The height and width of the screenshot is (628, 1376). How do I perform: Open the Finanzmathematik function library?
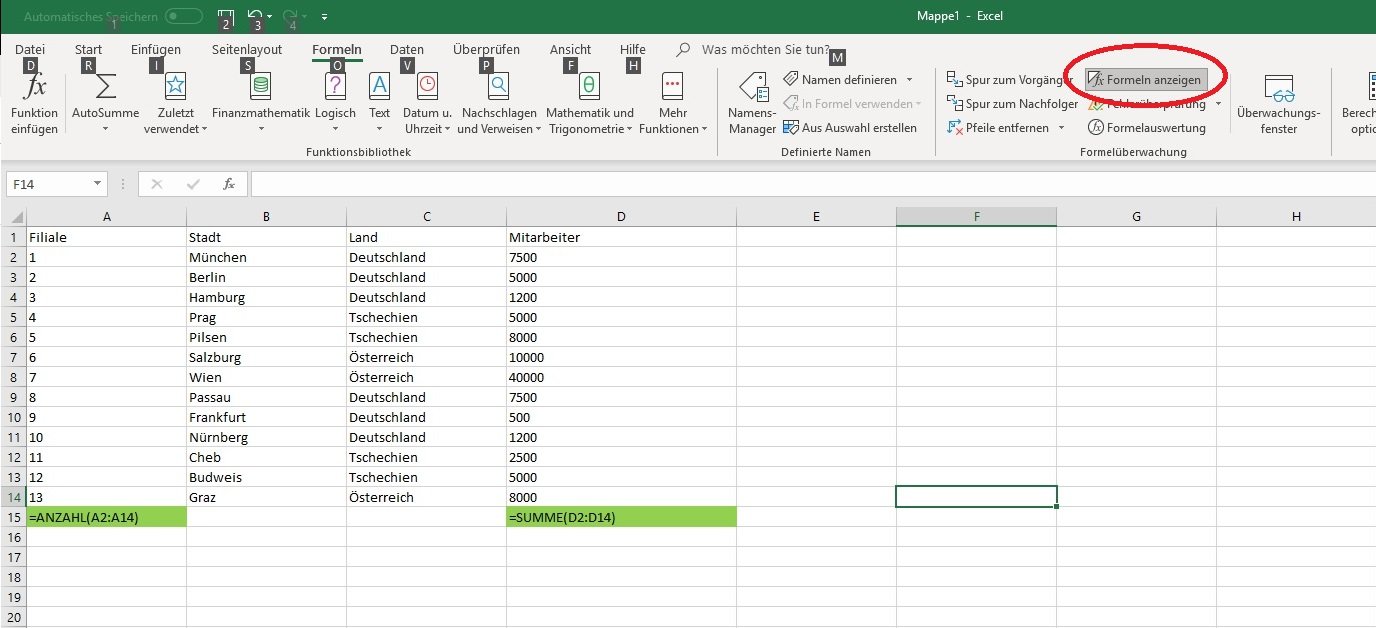(260, 87)
